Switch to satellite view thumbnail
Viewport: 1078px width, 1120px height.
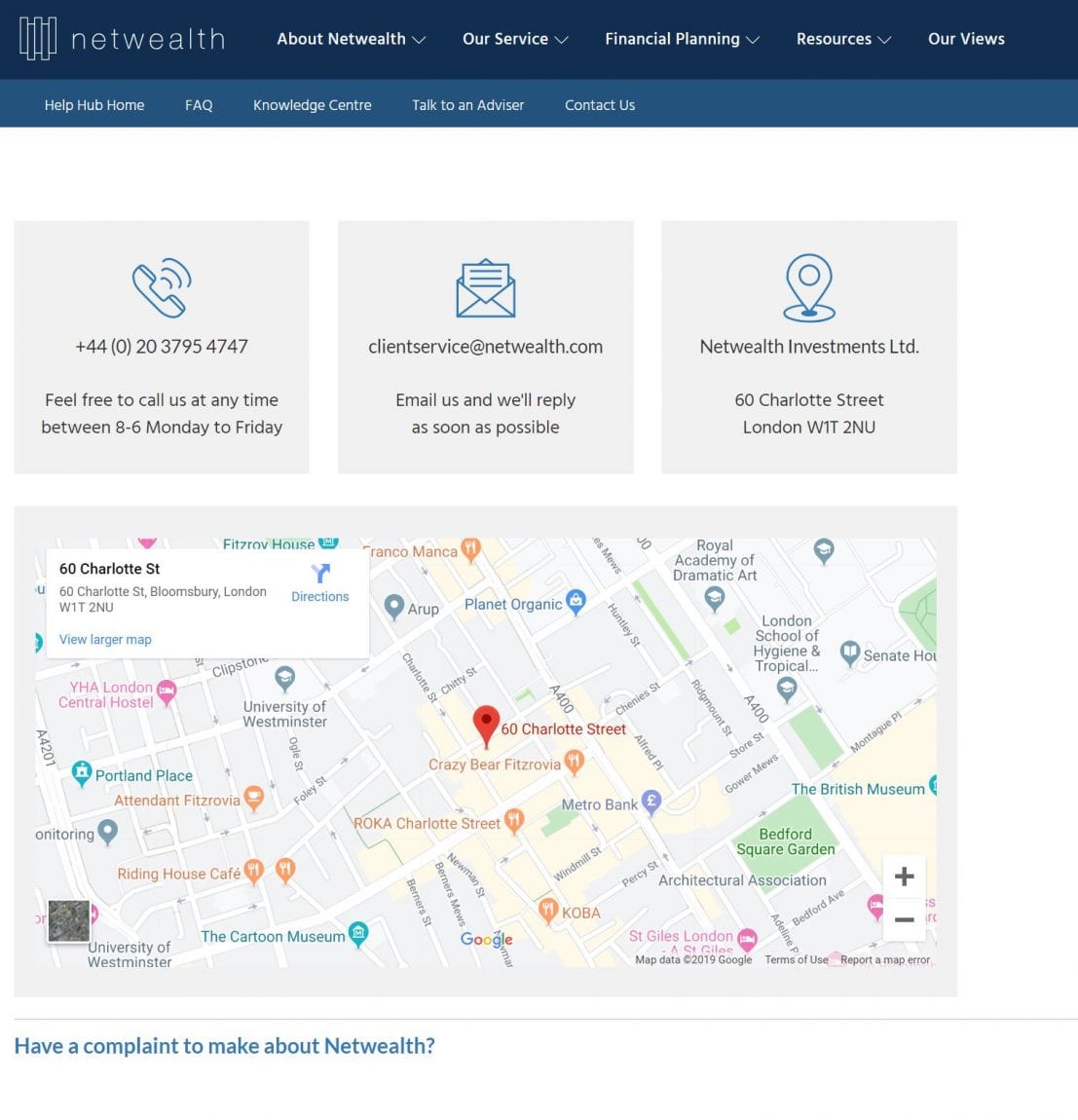68,920
